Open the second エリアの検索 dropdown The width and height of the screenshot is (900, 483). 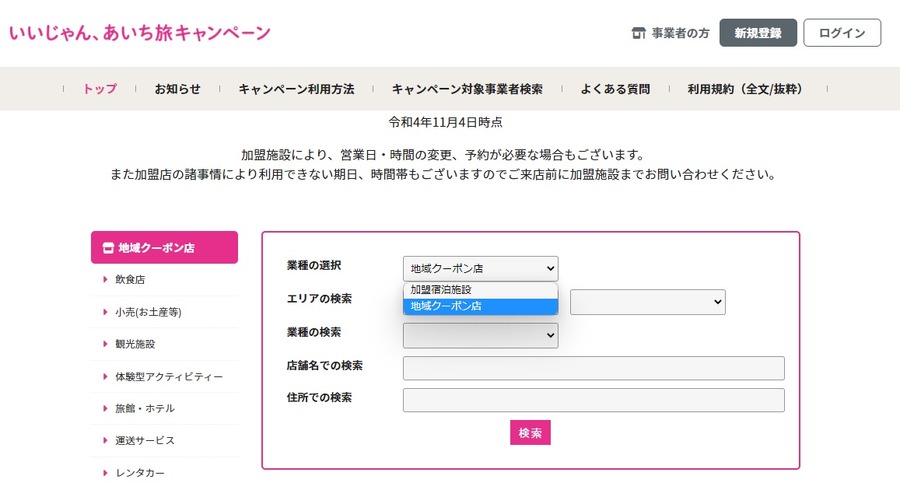[647, 302]
